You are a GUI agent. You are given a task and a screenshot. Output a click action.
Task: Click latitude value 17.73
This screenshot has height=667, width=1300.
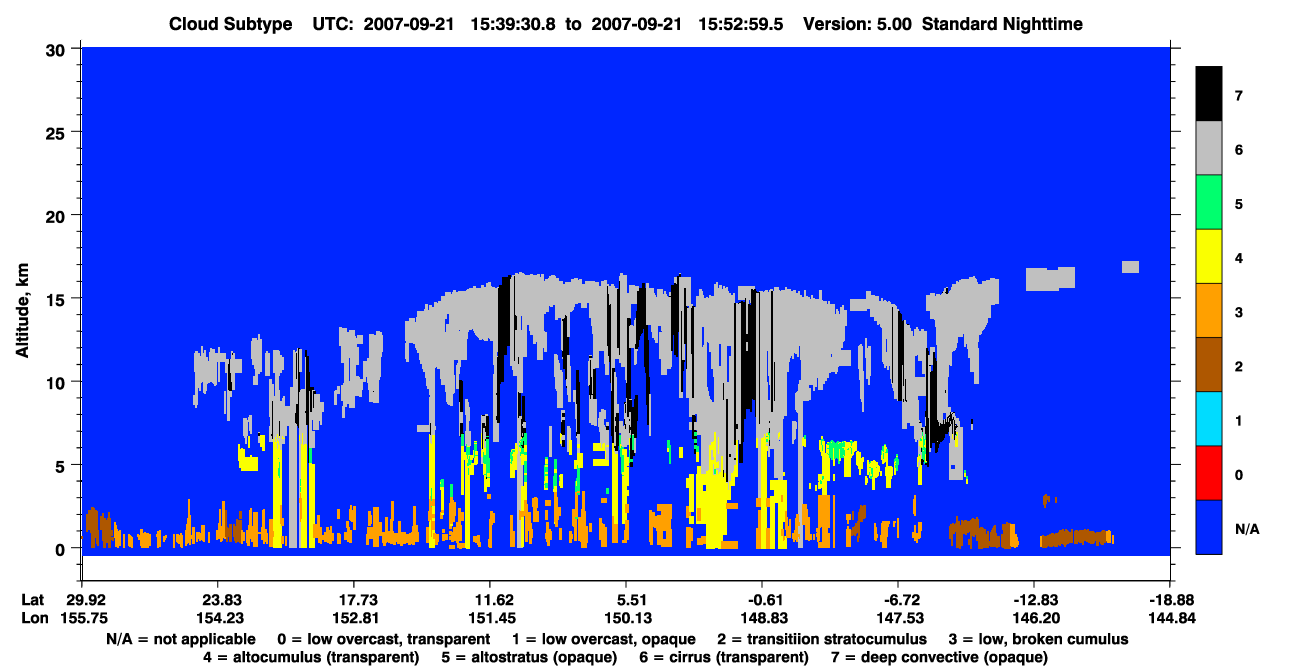[x=353, y=600]
